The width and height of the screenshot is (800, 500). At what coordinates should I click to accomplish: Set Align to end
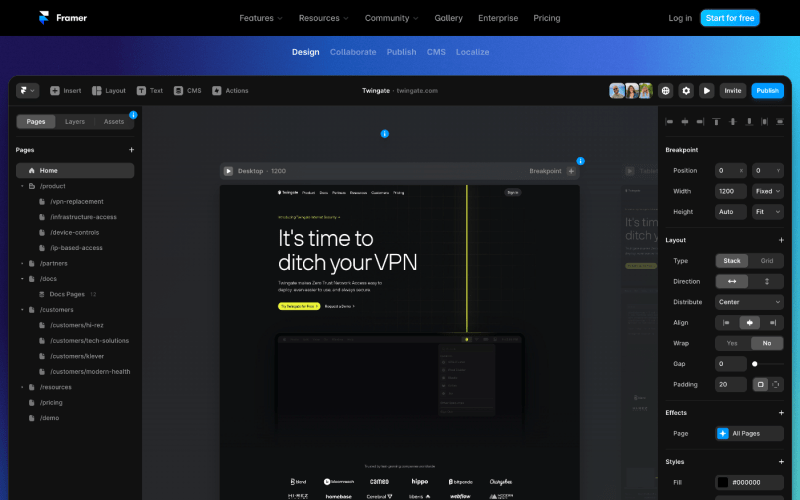tap(772, 322)
